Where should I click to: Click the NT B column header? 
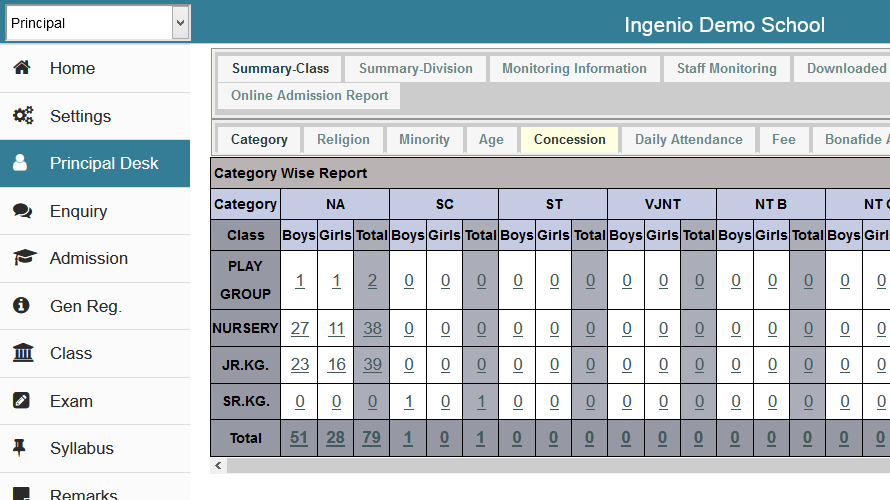[x=771, y=204]
